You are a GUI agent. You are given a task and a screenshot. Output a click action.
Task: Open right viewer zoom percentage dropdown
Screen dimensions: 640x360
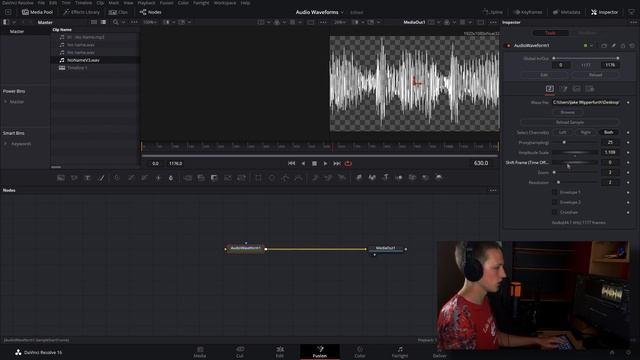click(340, 22)
